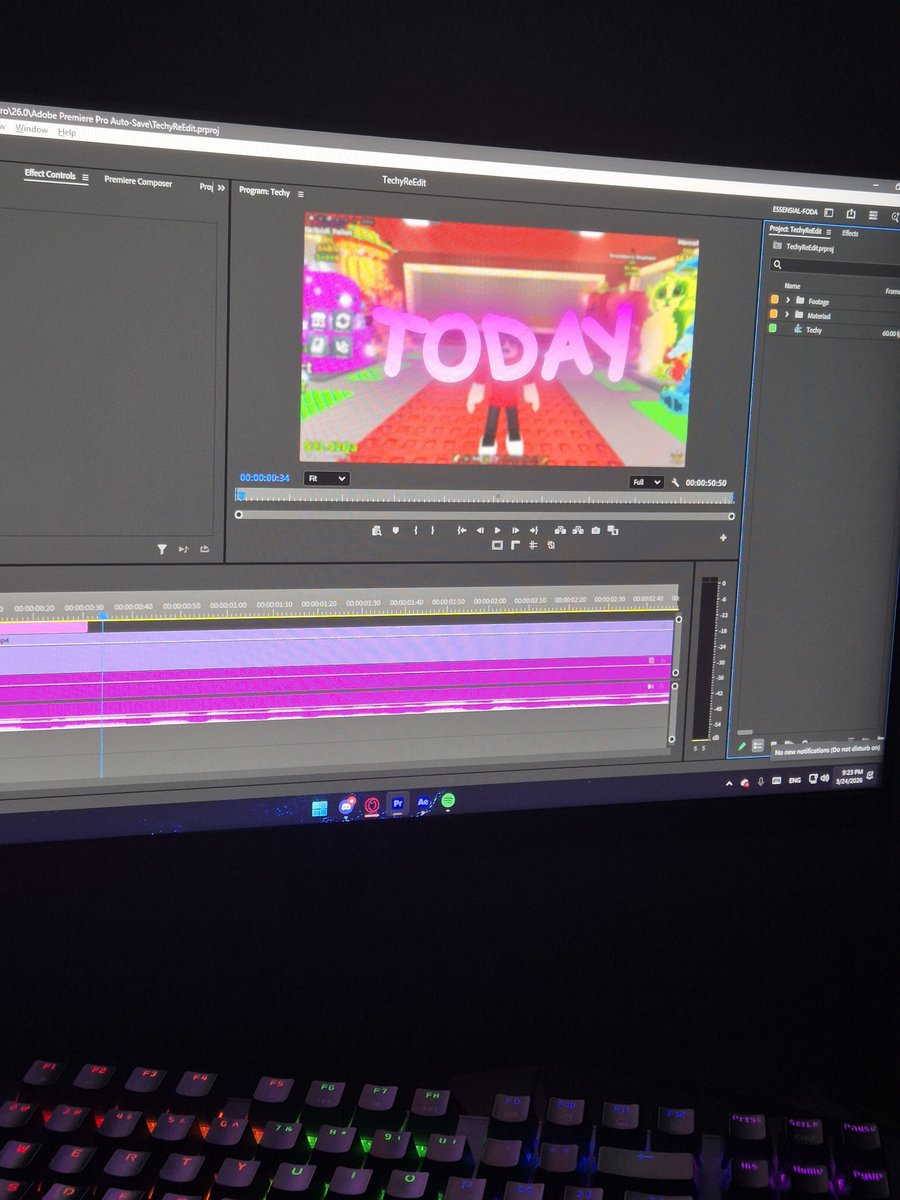Switch Project panel to List View
The height and width of the screenshot is (1200, 900).
[x=758, y=745]
